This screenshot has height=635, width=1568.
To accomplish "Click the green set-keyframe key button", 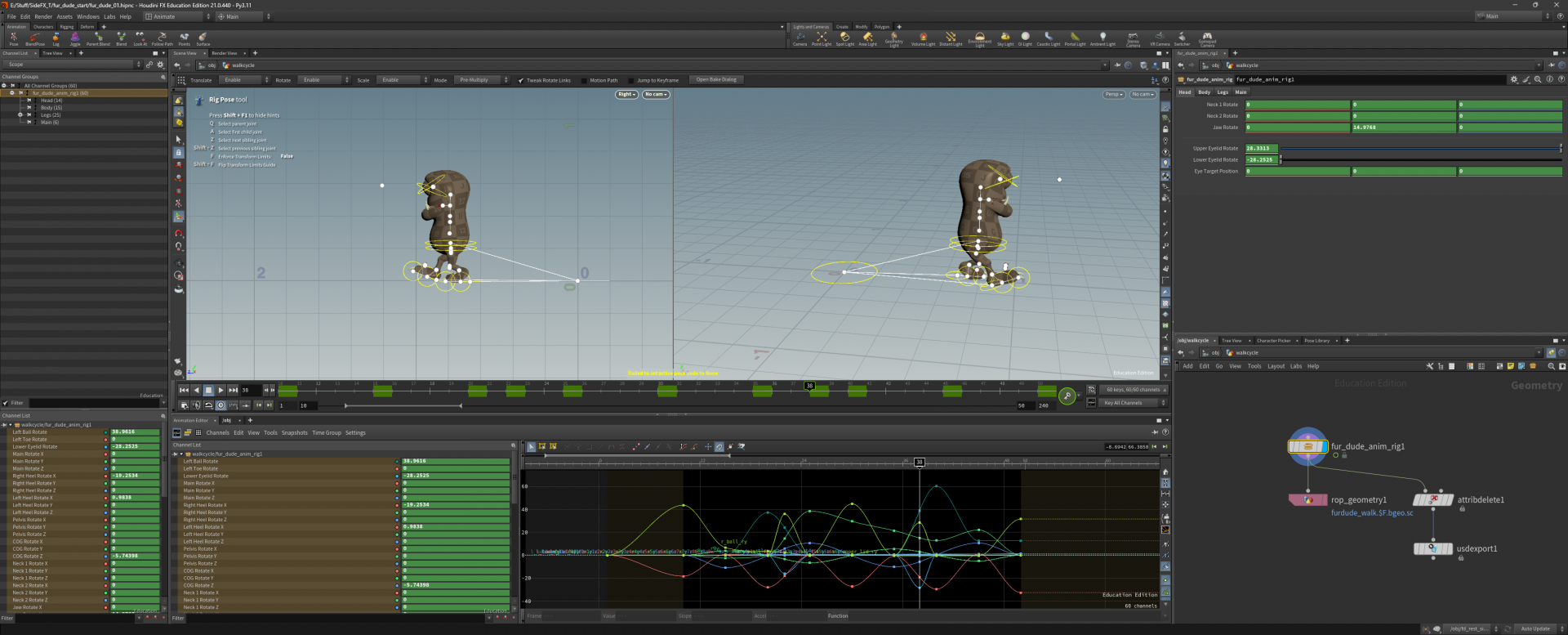I will 1067,396.
